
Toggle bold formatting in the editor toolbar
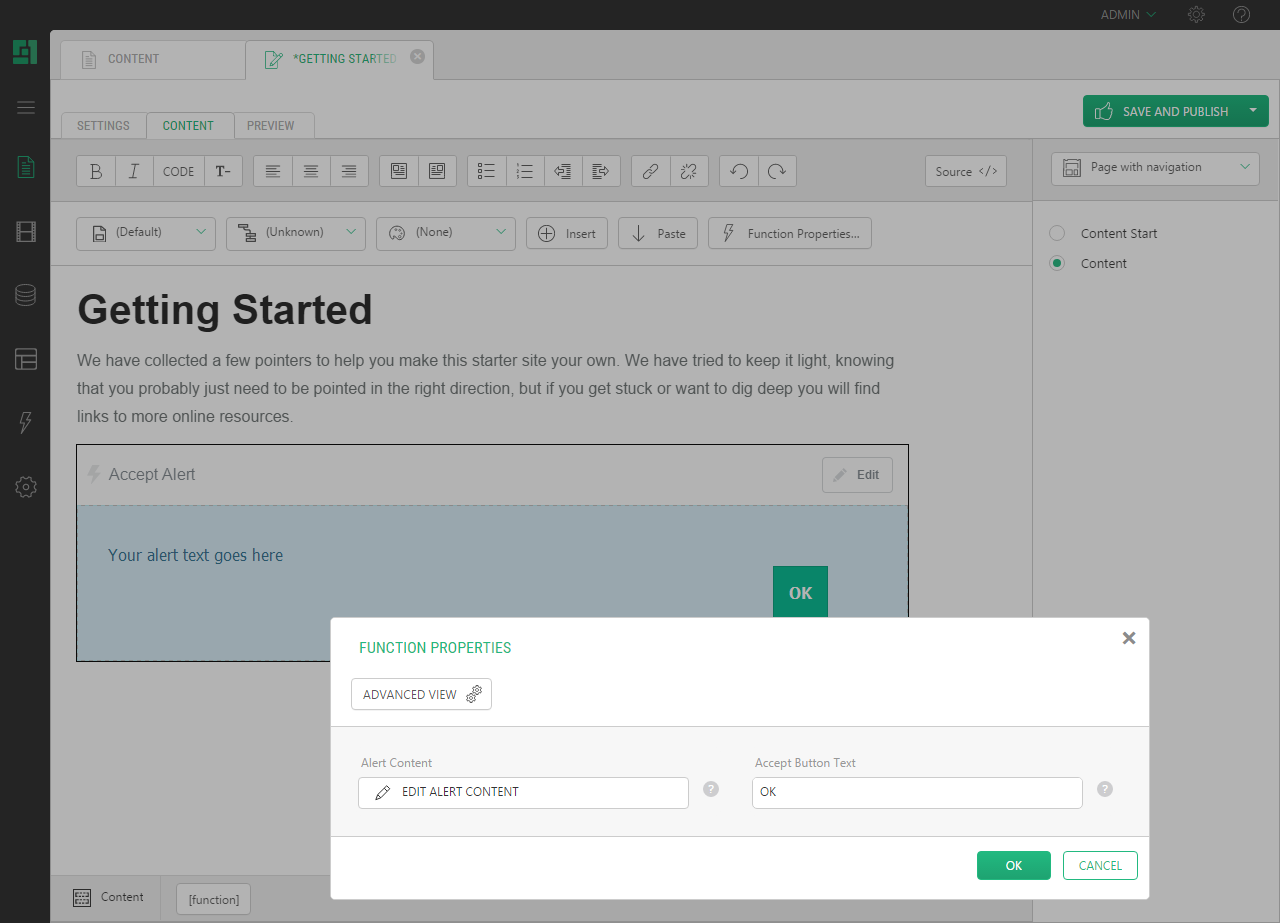[x=96, y=171]
